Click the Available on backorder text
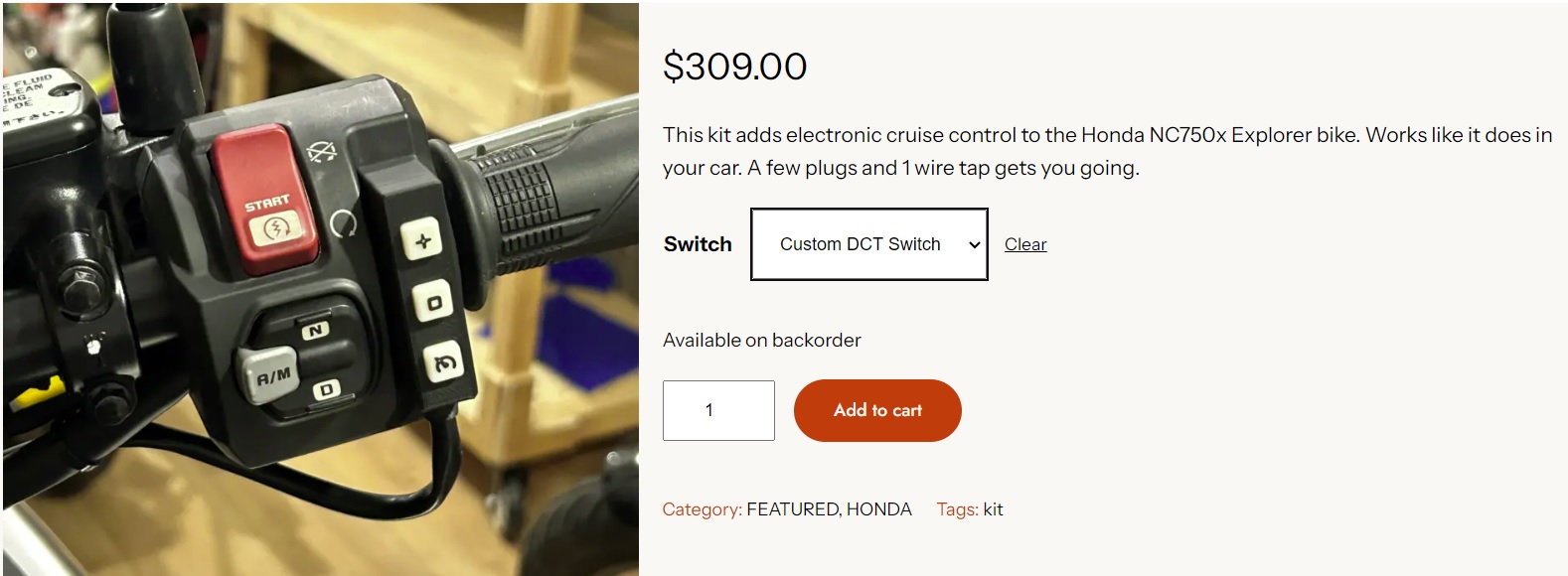This screenshot has height=576, width=1568. click(761, 340)
